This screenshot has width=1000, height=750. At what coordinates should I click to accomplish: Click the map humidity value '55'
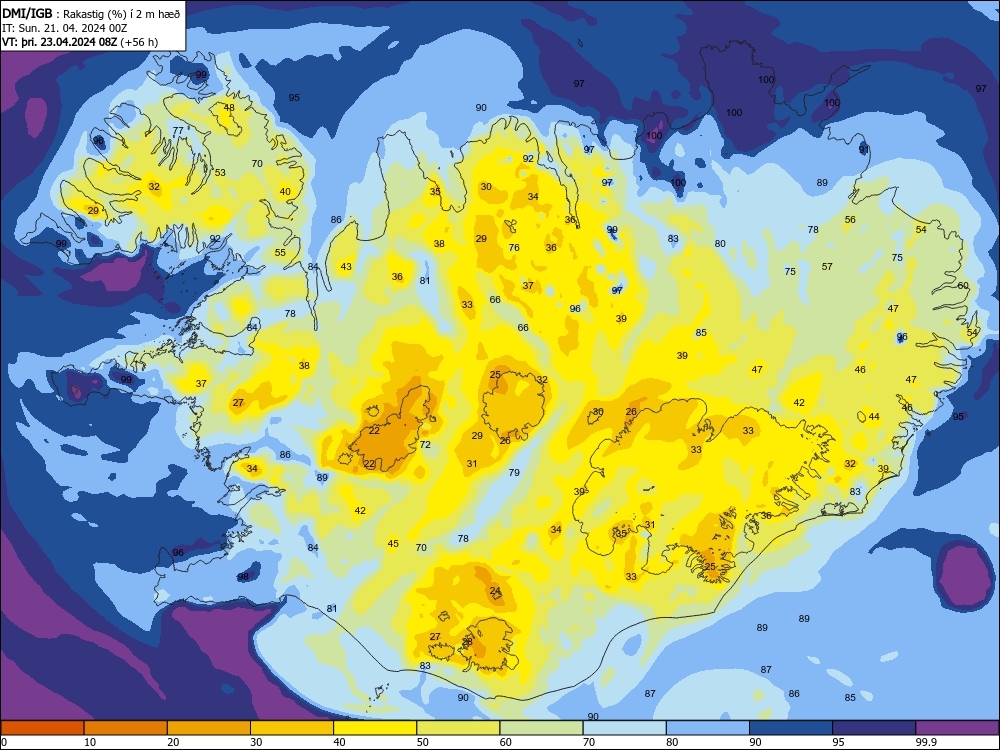click(280, 253)
